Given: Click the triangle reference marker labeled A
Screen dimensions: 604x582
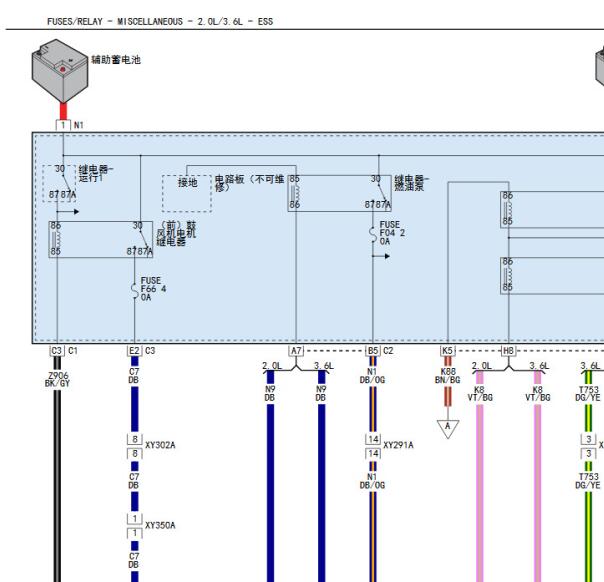Looking at the screenshot, I should (448, 429).
